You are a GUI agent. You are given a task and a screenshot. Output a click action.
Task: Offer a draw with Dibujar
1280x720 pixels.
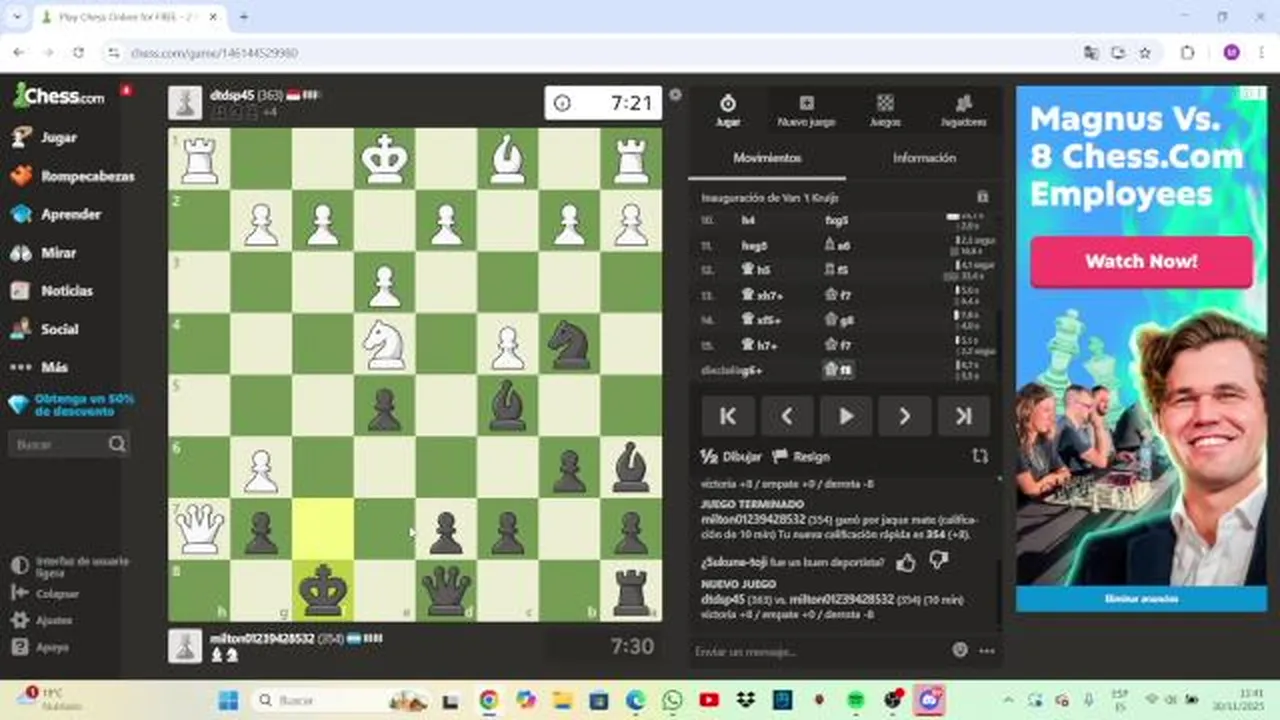[731, 456]
